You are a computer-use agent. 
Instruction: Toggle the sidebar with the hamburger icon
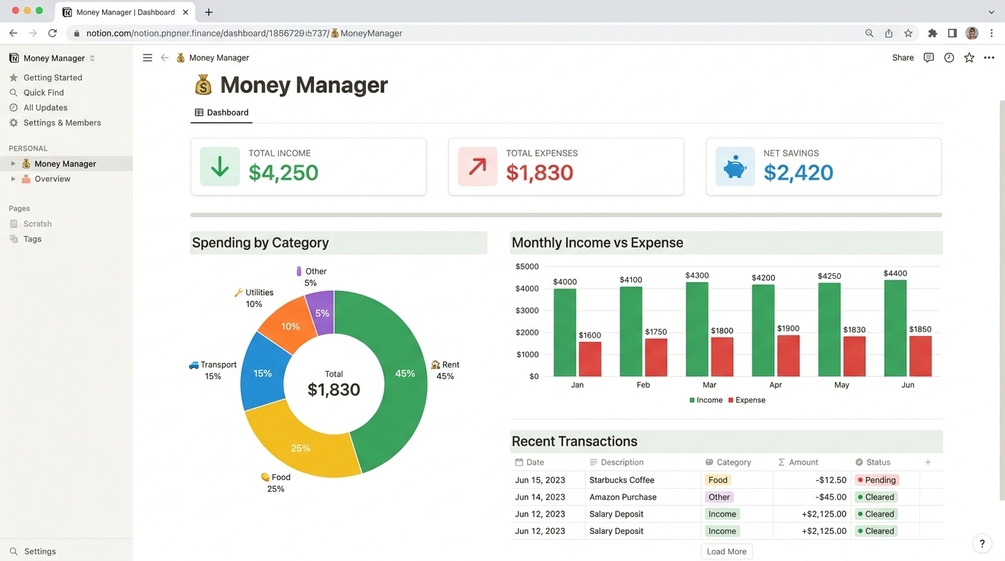pyautogui.click(x=147, y=58)
